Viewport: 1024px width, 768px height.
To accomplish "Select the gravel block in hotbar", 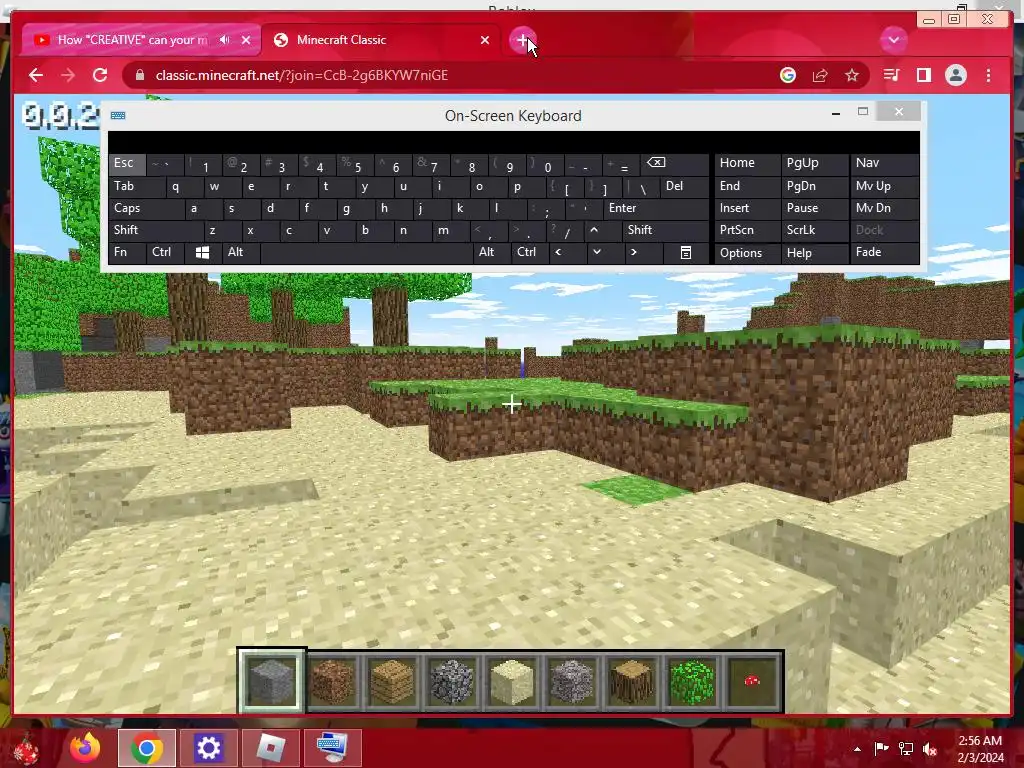I will [x=572, y=681].
